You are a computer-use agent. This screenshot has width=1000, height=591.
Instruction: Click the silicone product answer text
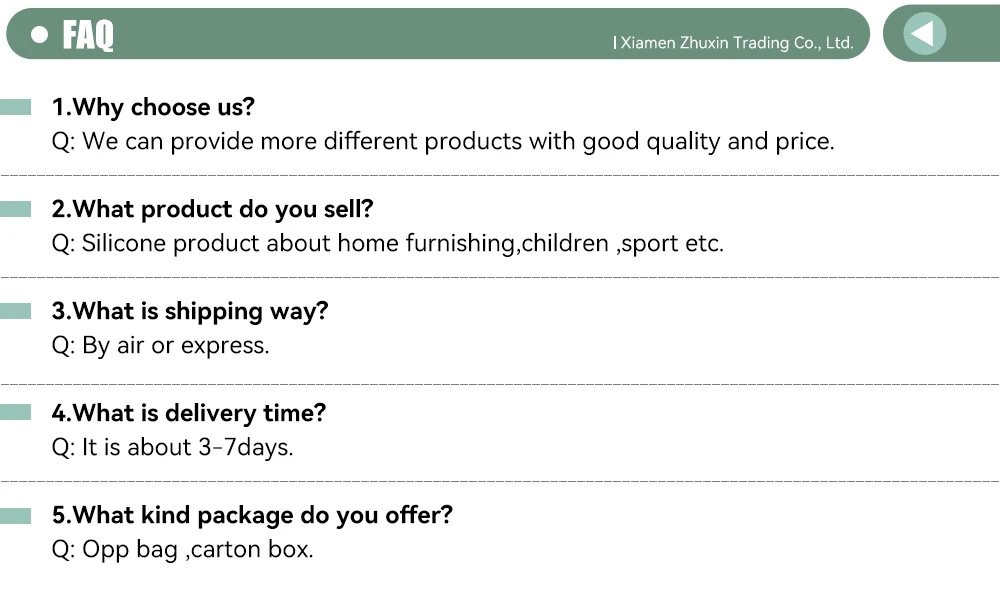tap(387, 244)
